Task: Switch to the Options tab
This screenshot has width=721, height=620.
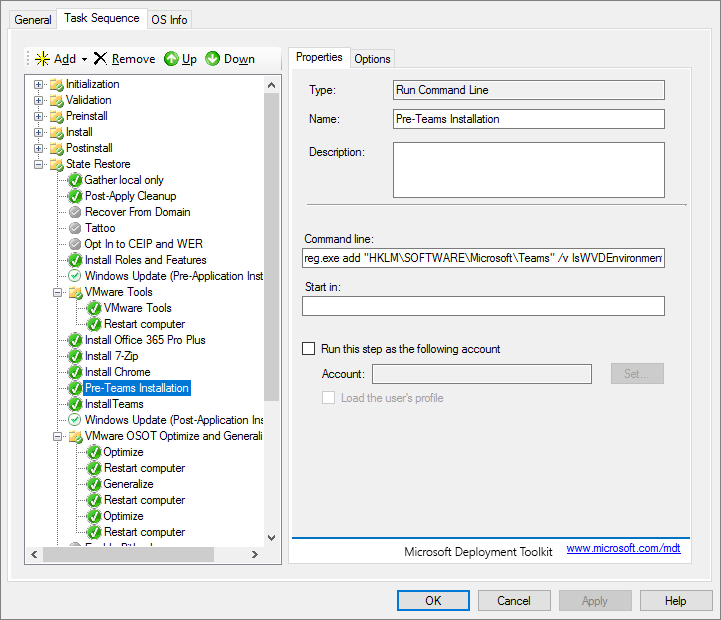Action: (x=372, y=59)
